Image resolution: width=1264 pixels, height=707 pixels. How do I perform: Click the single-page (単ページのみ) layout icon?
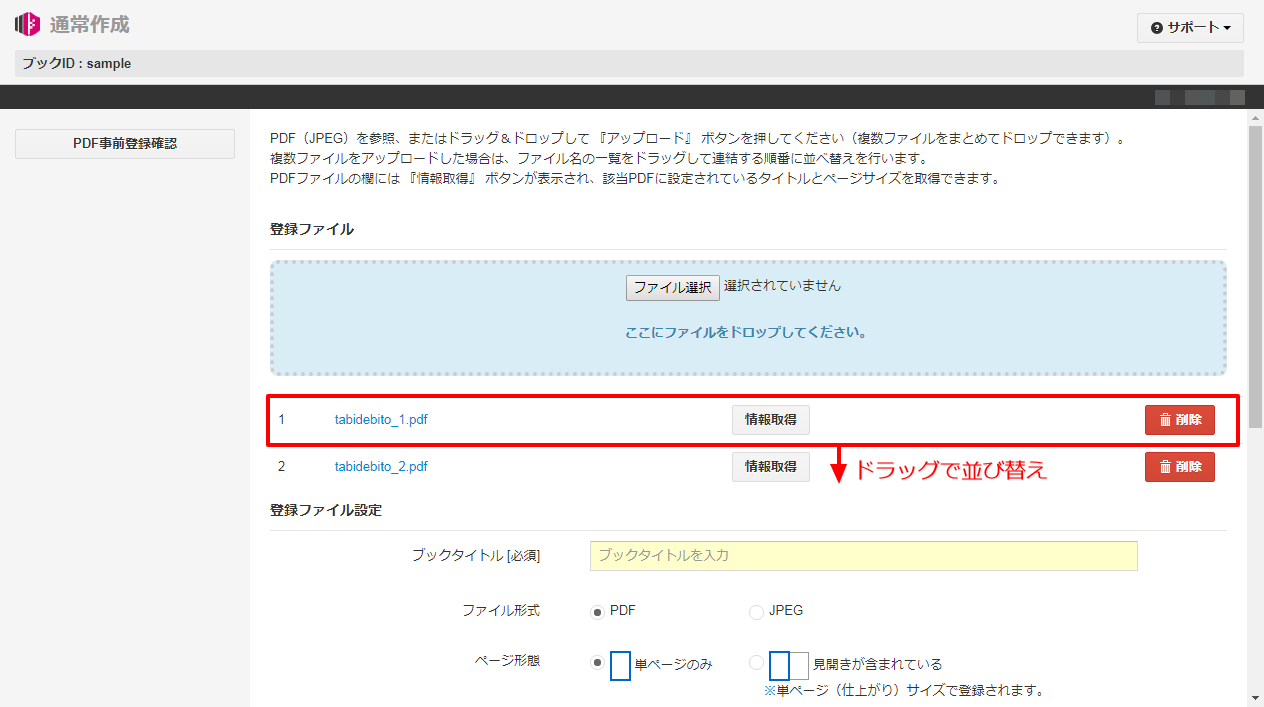click(x=620, y=665)
